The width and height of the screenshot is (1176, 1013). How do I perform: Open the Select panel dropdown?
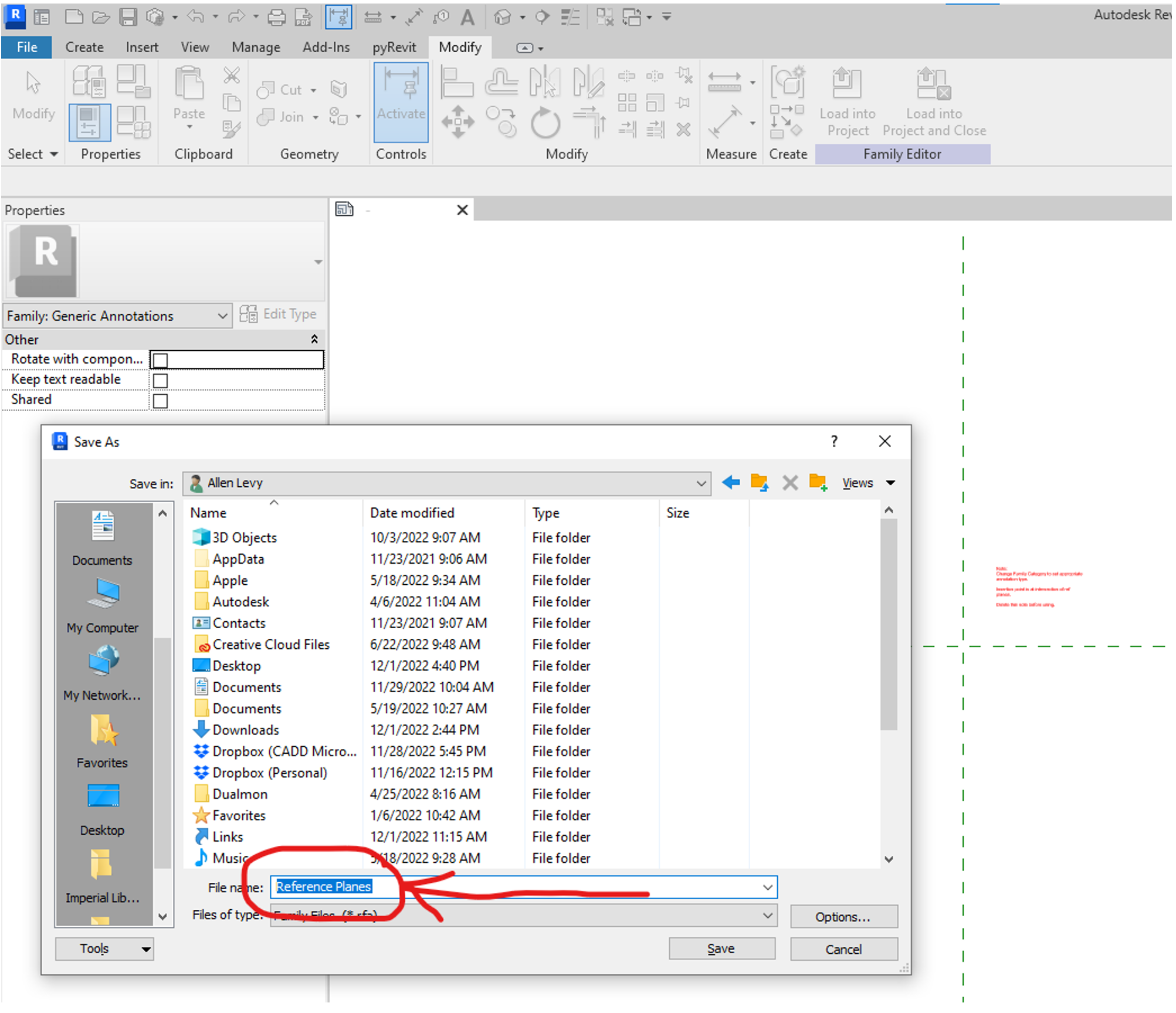pyautogui.click(x=32, y=154)
